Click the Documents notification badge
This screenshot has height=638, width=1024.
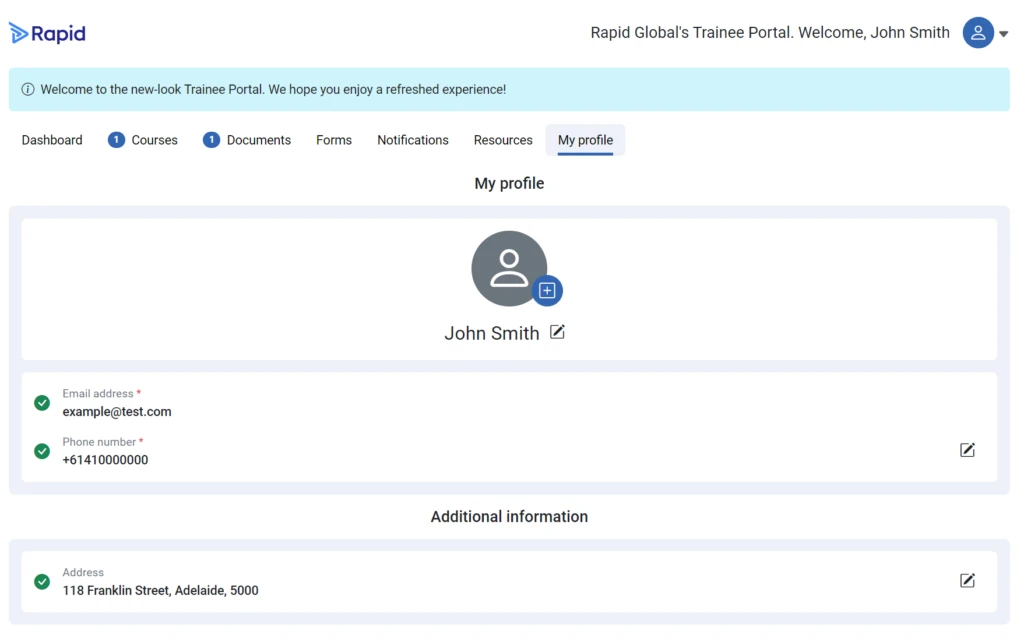[x=211, y=140]
